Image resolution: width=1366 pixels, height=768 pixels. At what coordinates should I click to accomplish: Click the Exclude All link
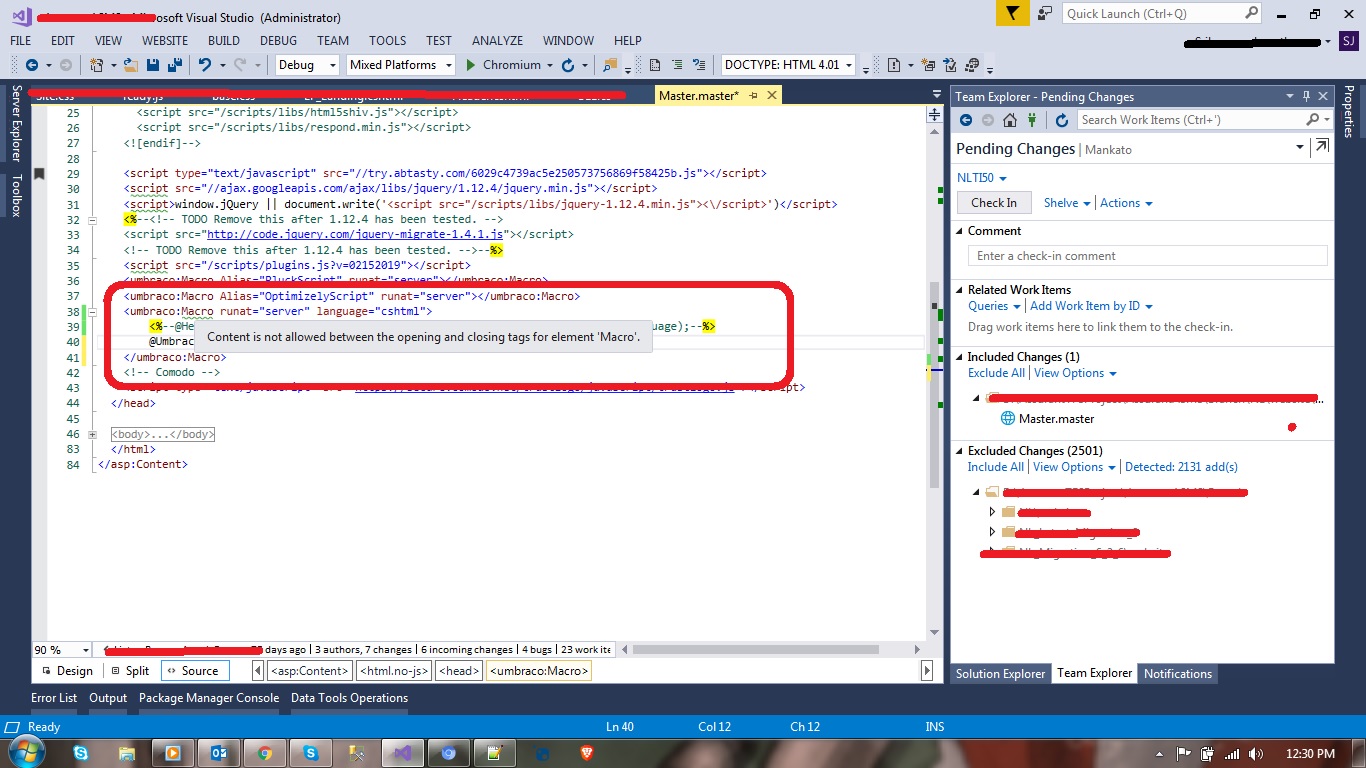click(x=996, y=373)
